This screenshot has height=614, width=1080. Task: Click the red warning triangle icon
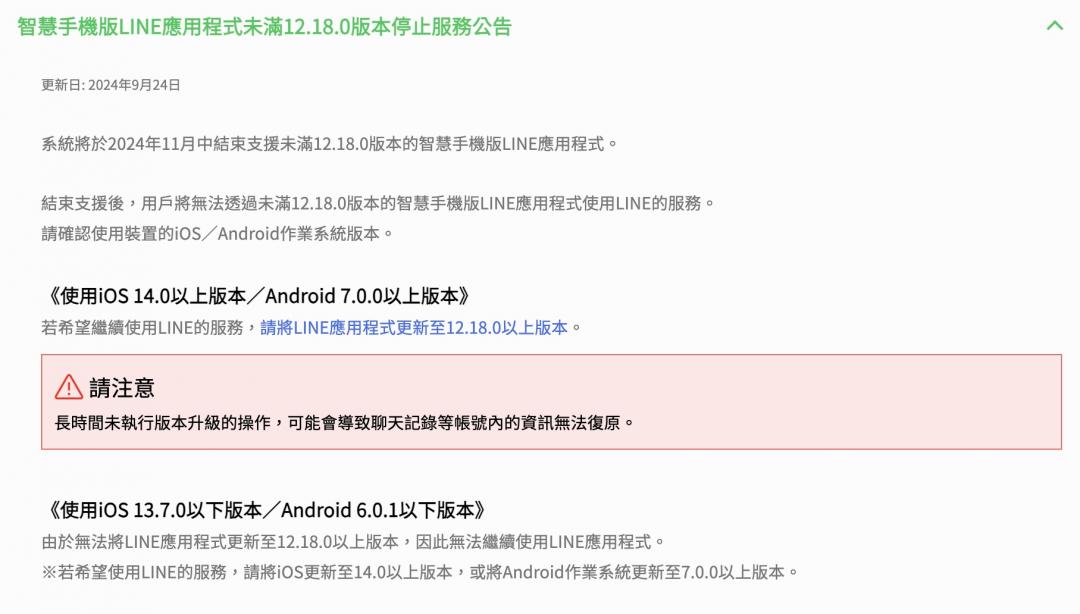point(69,387)
